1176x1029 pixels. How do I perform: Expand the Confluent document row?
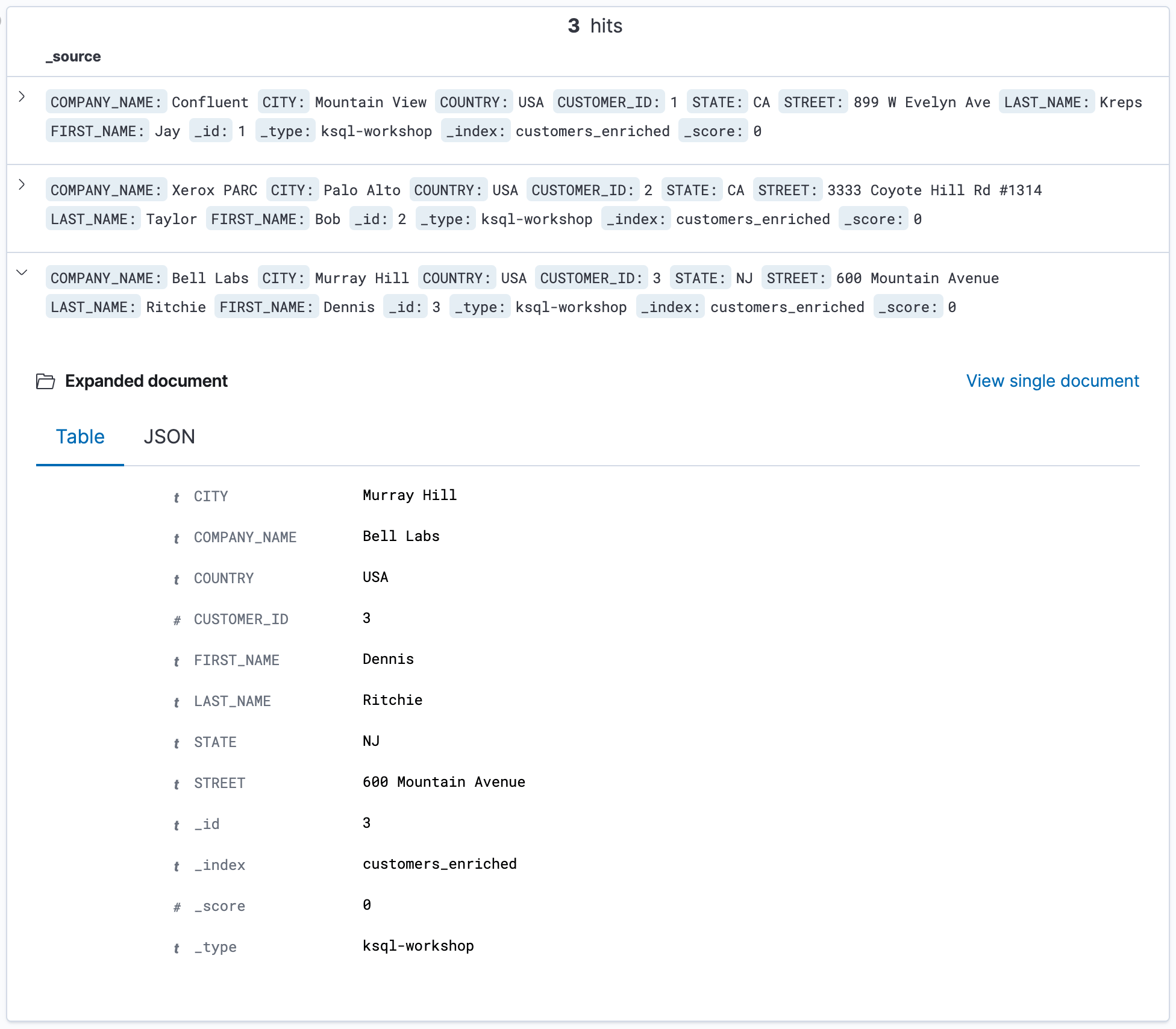[22, 95]
